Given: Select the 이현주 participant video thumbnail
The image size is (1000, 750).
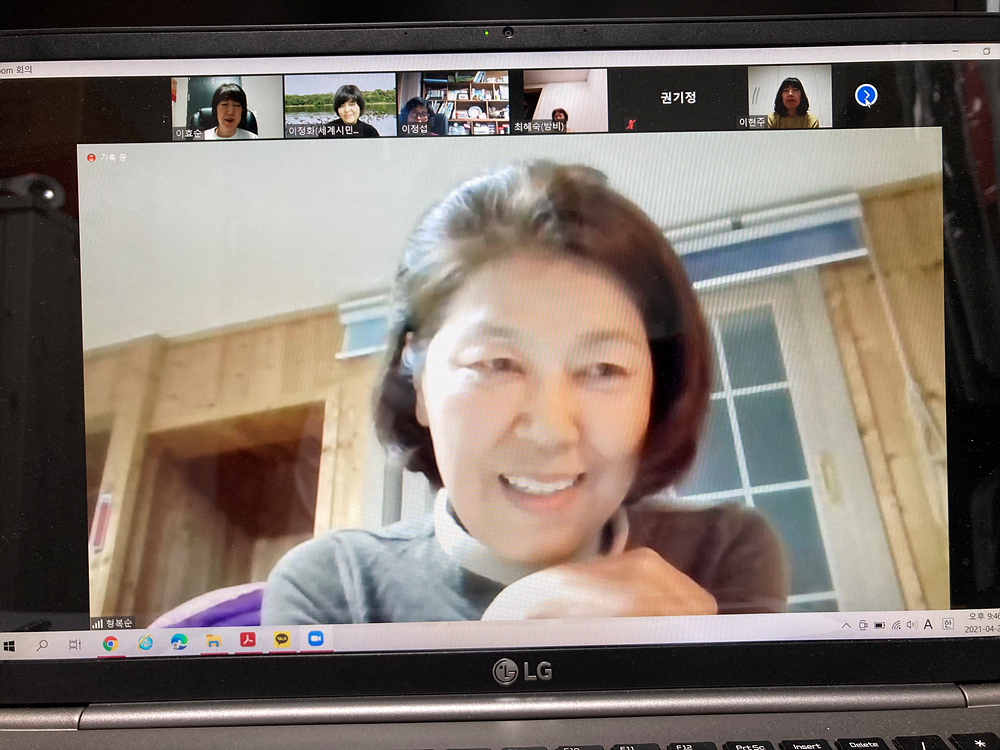Looking at the screenshot, I should 790,97.
